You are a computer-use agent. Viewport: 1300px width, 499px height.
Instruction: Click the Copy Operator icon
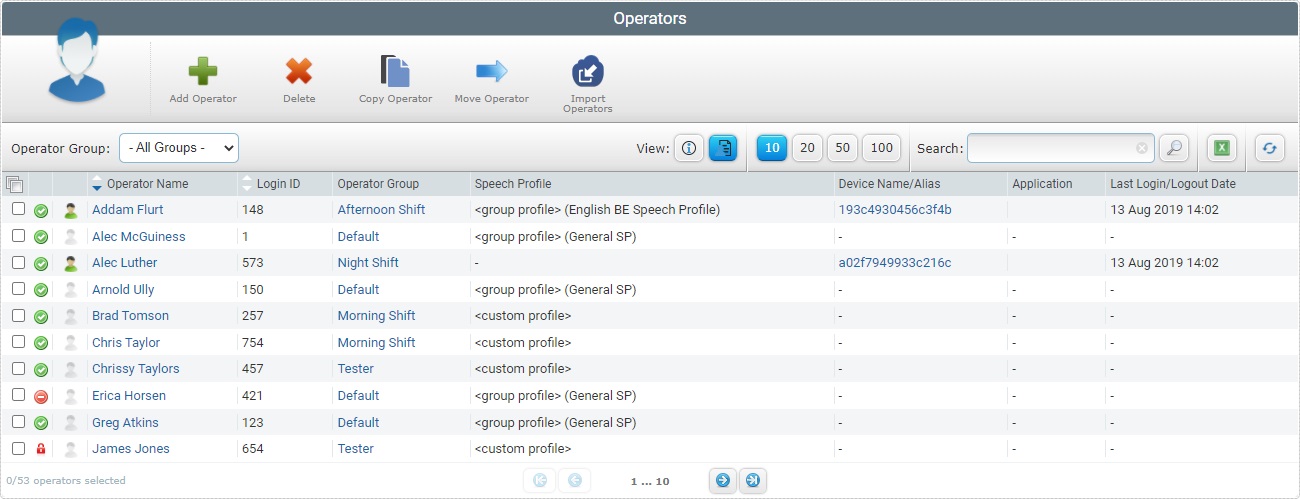[395, 71]
